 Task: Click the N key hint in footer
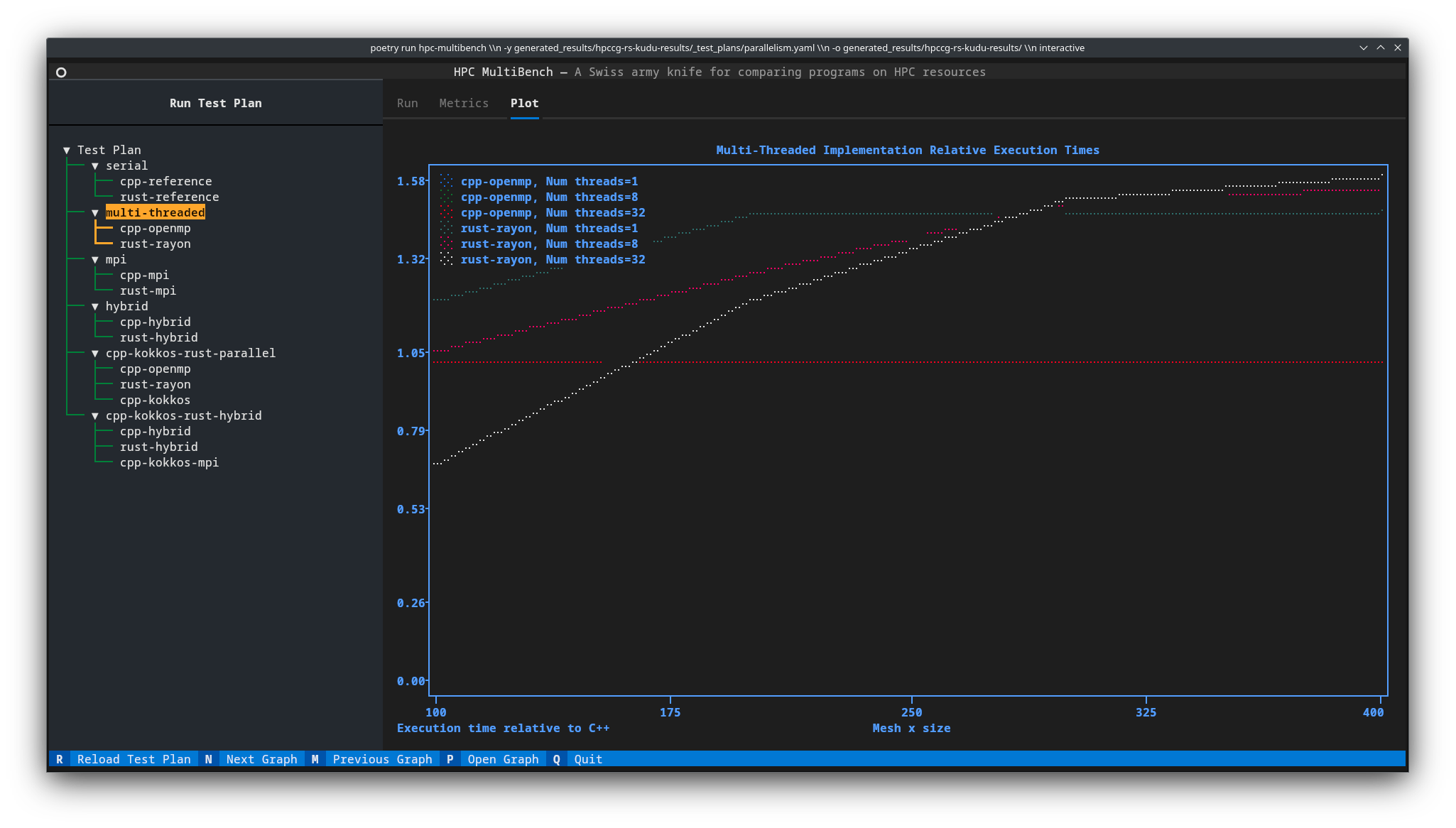208,759
